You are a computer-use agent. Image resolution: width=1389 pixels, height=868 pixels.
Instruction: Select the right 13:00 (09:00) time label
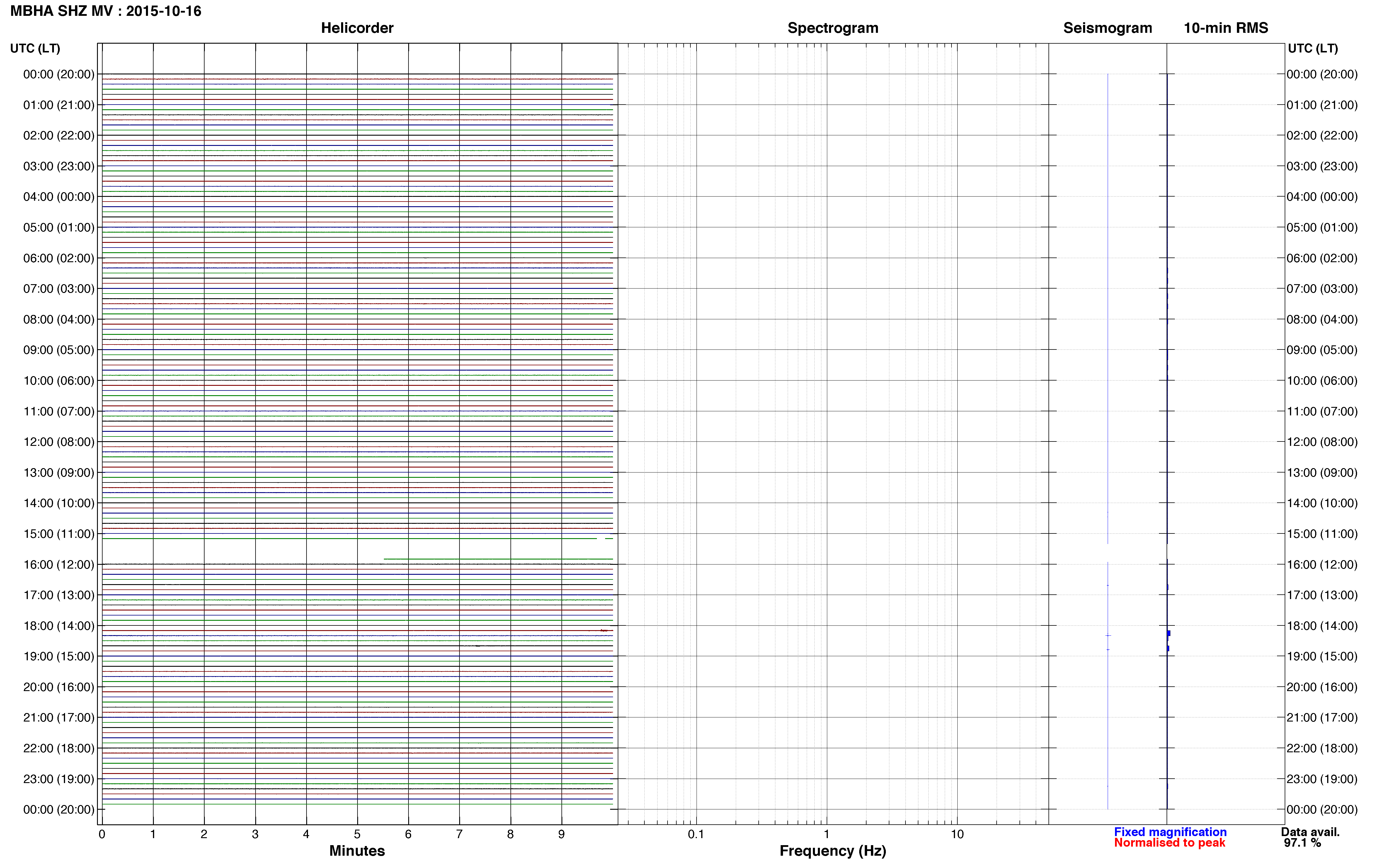(x=1322, y=473)
